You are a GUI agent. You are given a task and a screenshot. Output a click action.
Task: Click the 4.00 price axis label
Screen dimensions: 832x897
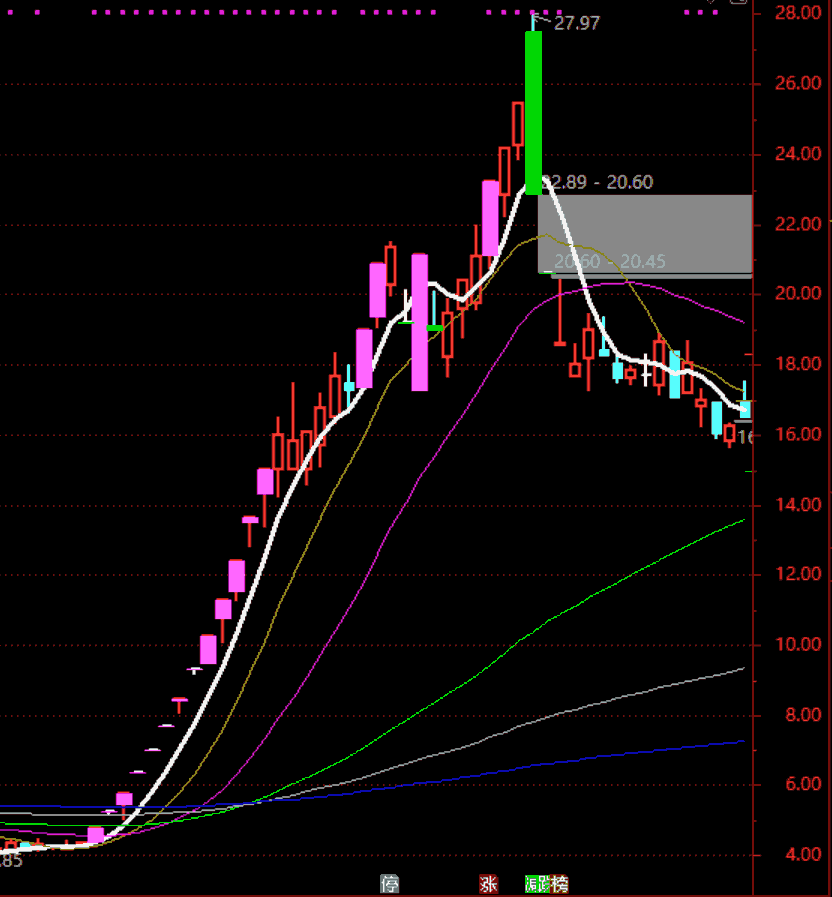pyautogui.click(x=803, y=855)
